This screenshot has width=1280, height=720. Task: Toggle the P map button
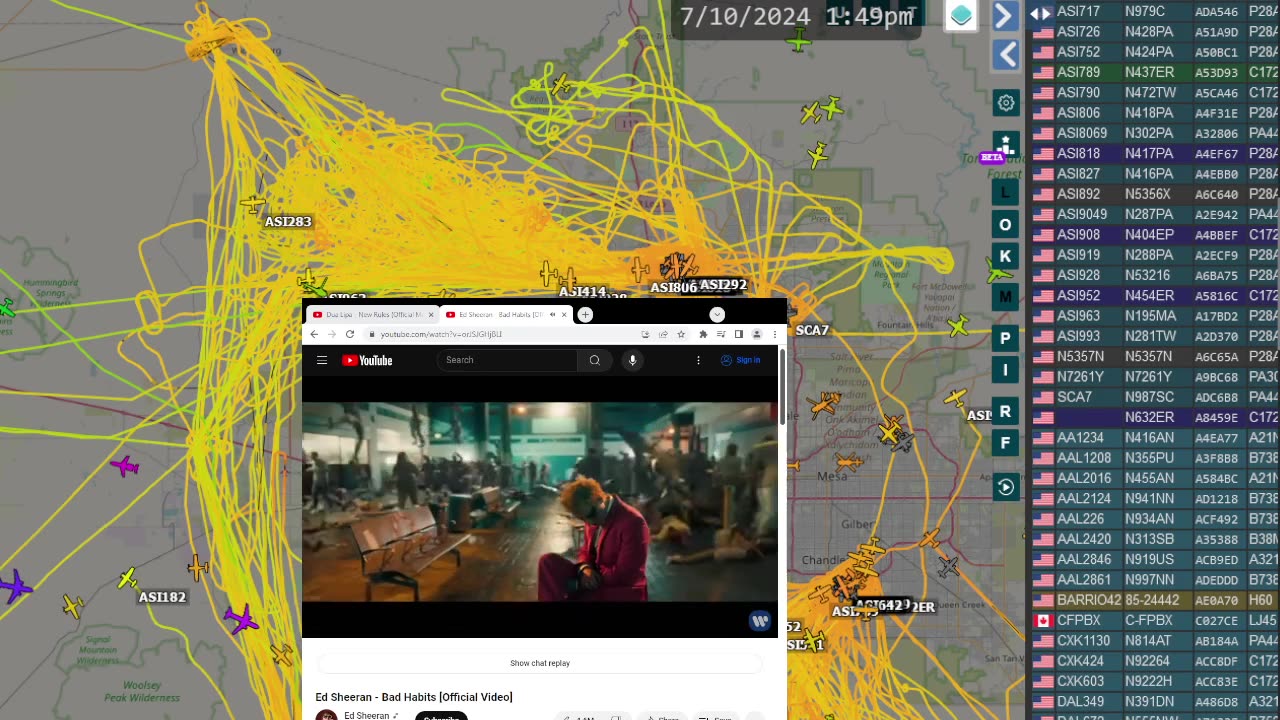pyautogui.click(x=1005, y=338)
